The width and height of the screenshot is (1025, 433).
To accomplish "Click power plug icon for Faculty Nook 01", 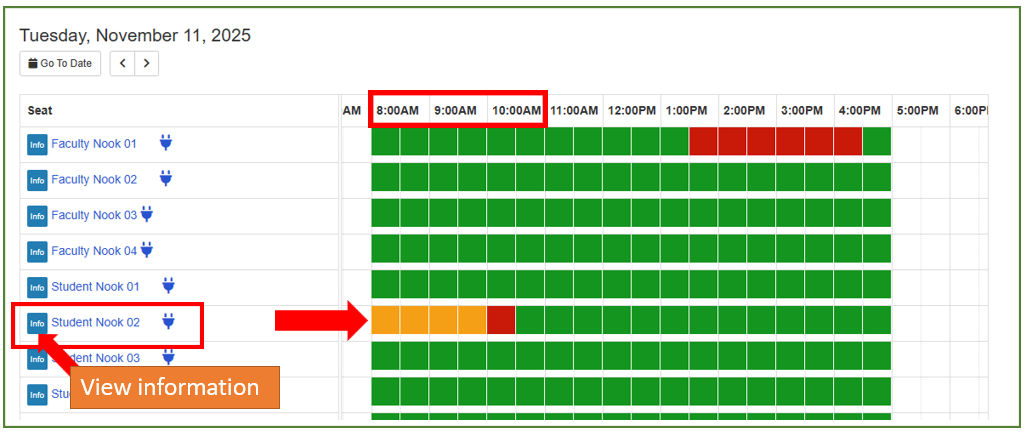I will point(166,143).
